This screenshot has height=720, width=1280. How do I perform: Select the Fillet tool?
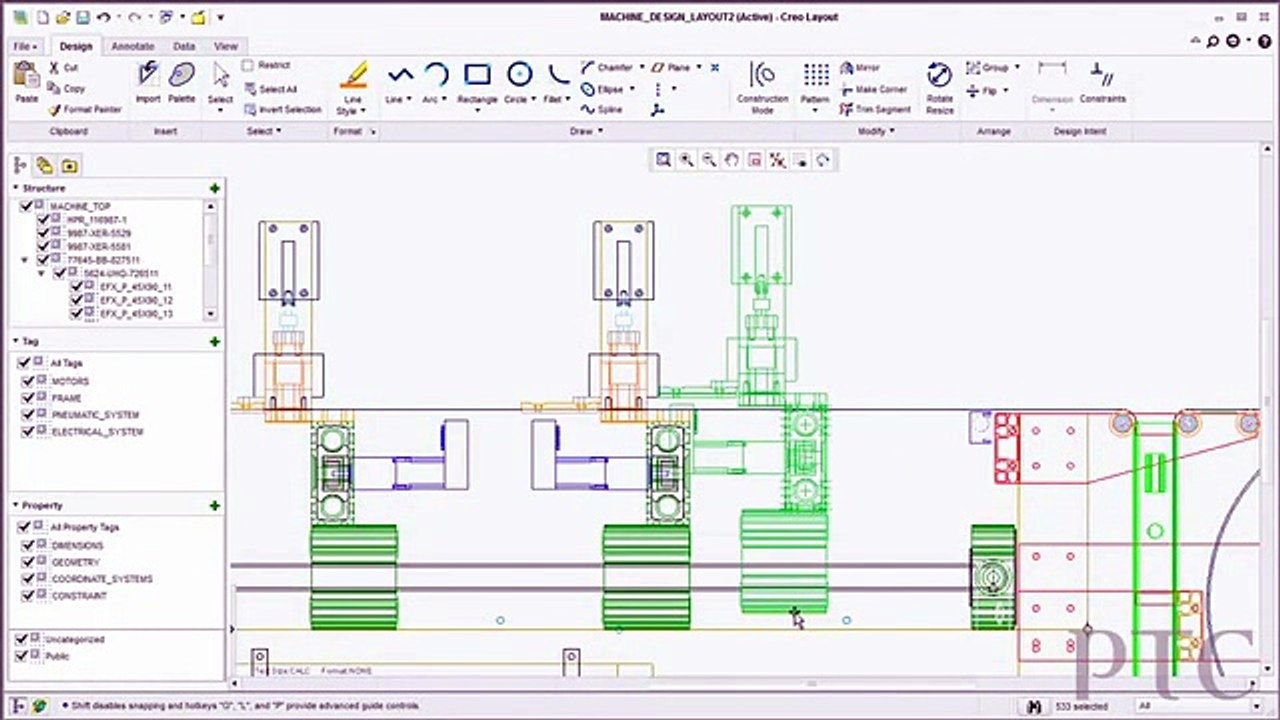tap(556, 83)
